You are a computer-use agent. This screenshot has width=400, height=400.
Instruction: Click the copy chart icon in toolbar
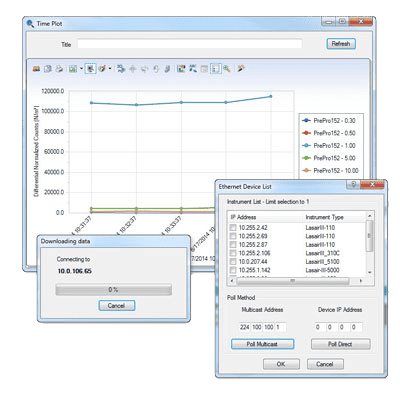48,69
